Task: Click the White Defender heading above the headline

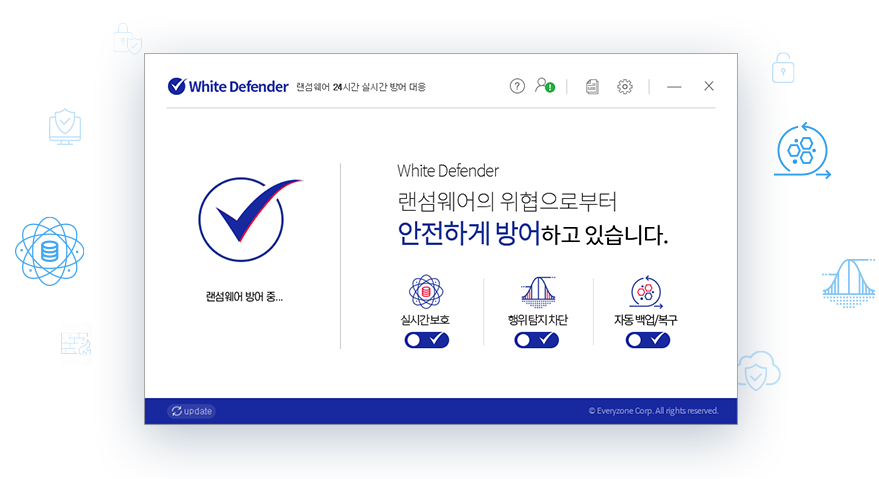Action: (x=448, y=171)
